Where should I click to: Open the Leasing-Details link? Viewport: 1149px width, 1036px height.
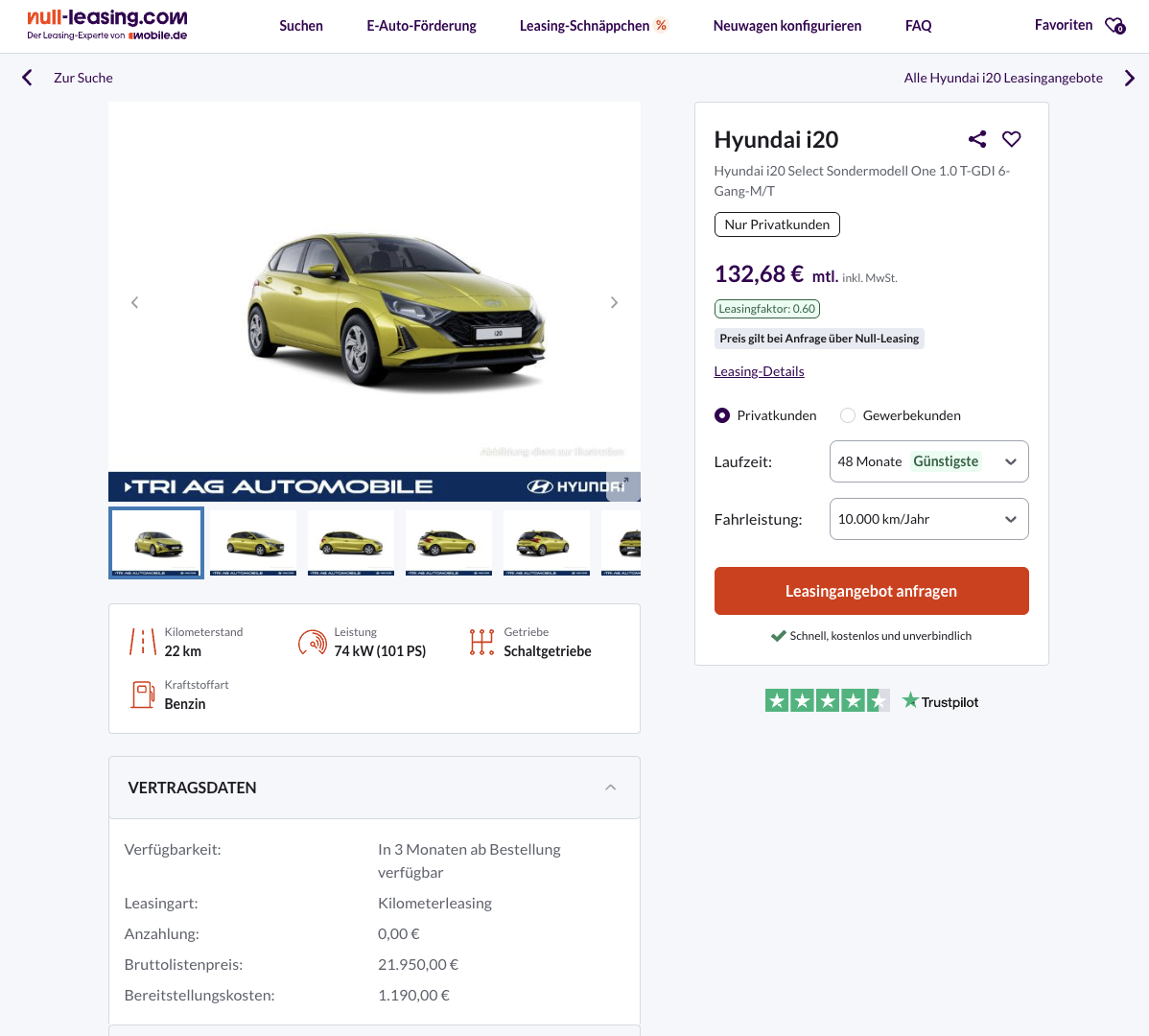point(759,371)
